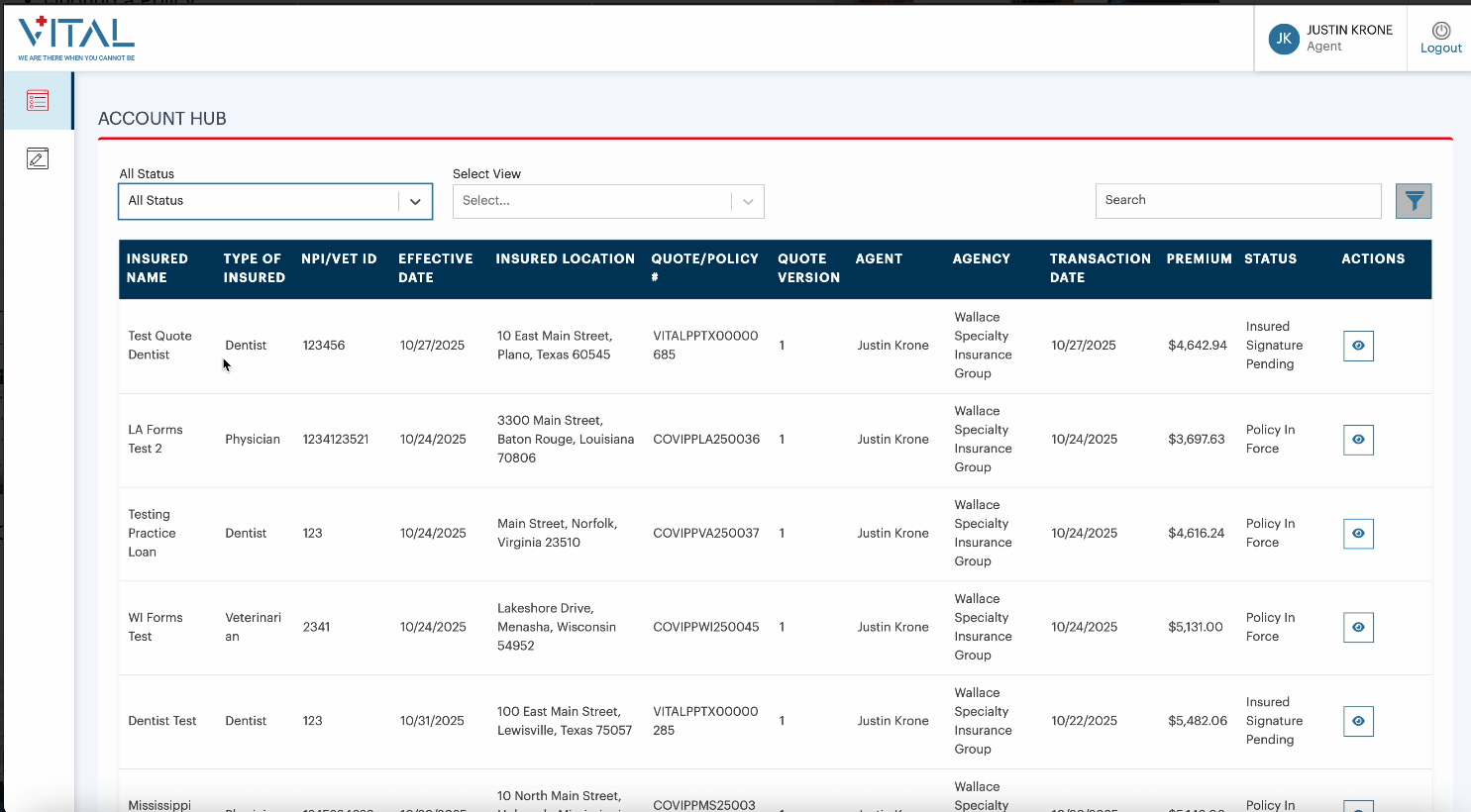Click eye icon for Testing Practice Loan
Image resolution: width=1471 pixels, height=812 pixels.
tap(1358, 534)
